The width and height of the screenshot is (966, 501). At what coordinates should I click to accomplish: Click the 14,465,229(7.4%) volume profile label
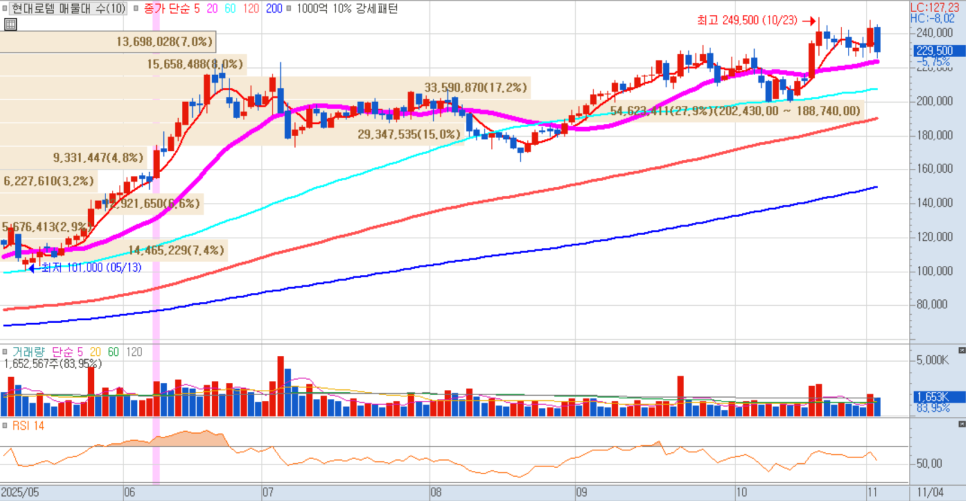tap(176, 250)
